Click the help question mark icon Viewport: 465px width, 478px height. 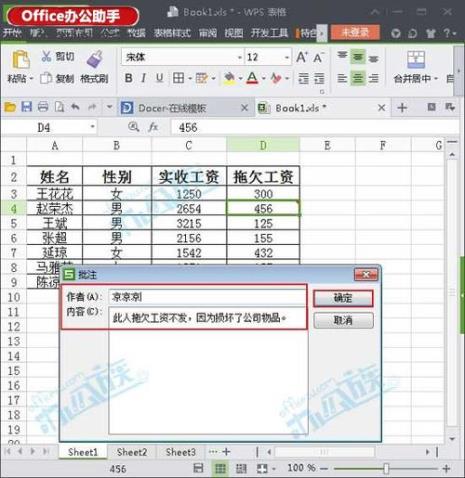pos(447,33)
